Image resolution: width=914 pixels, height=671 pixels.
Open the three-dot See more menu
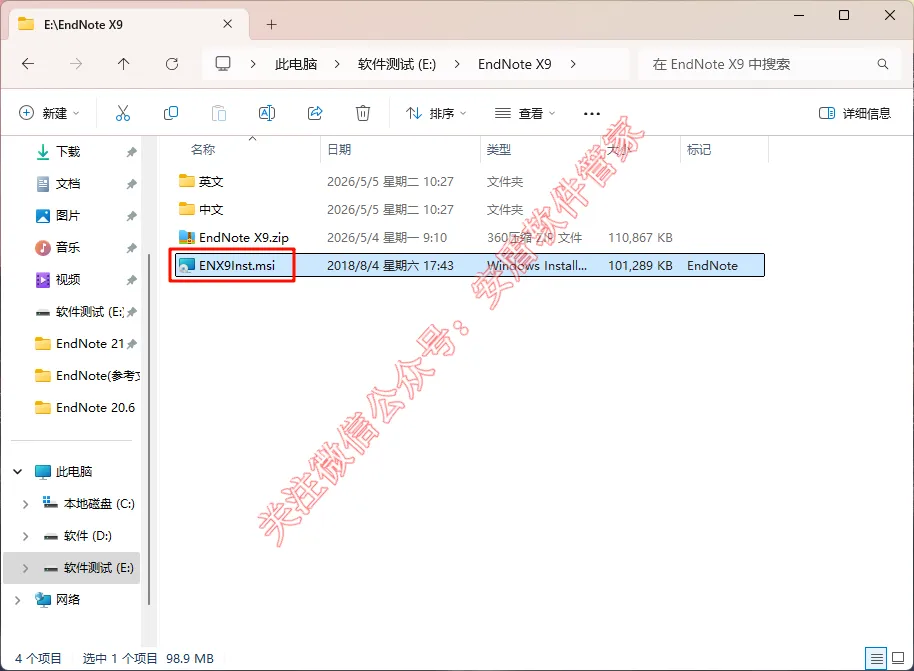pos(592,114)
